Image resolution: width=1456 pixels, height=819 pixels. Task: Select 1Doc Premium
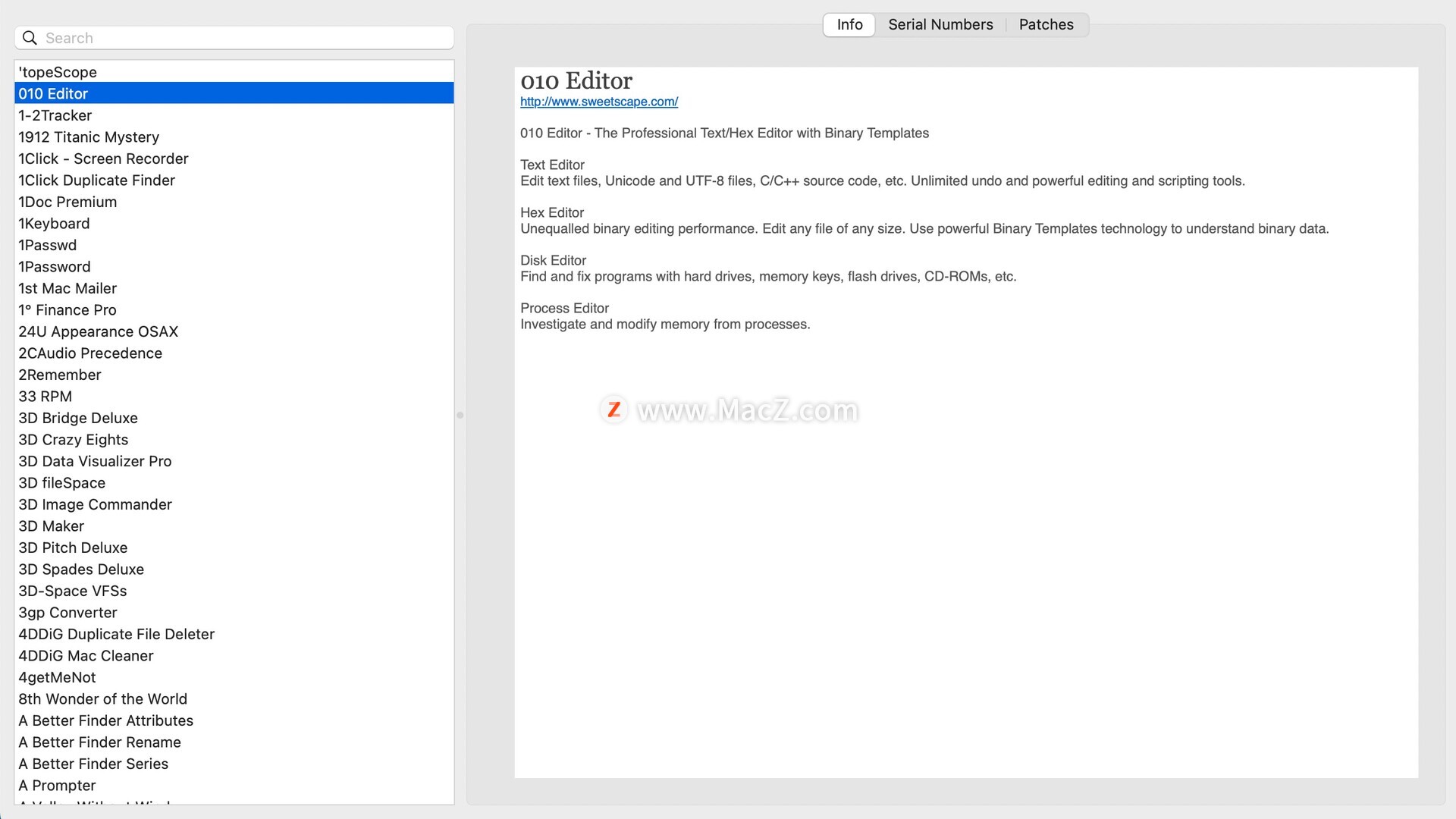[234, 202]
